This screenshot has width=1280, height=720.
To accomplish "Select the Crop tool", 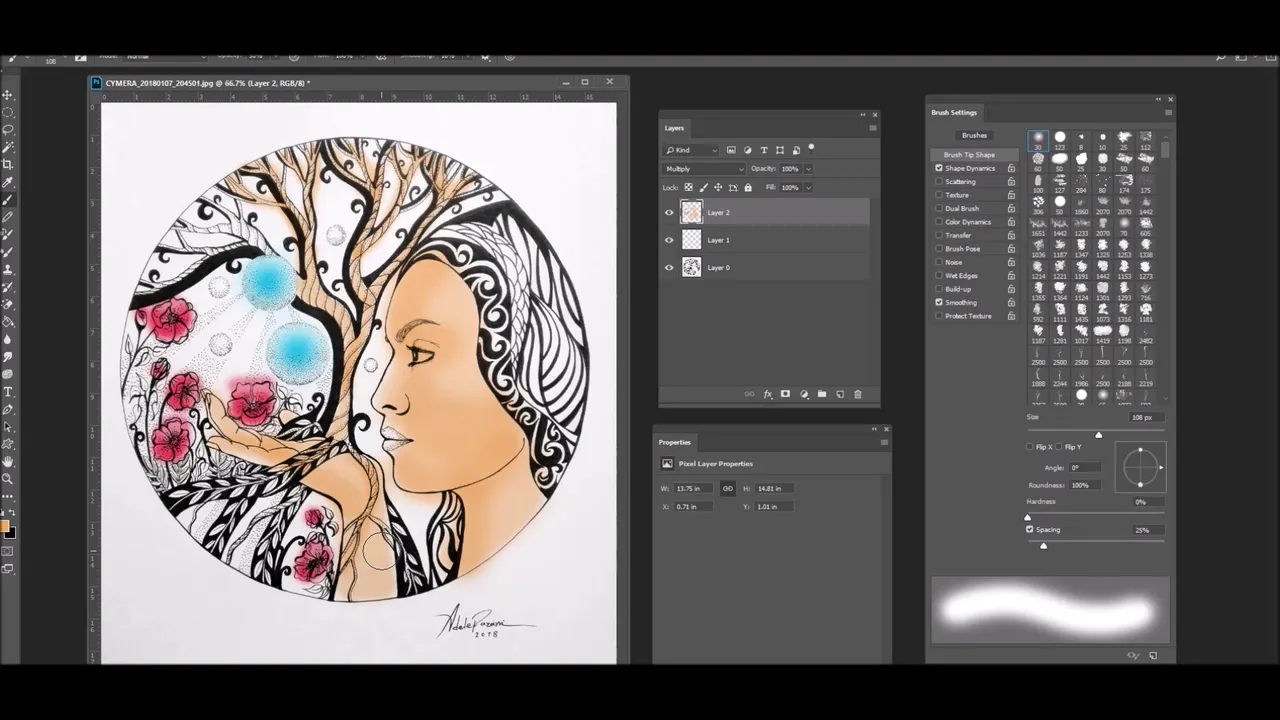I will tap(8, 164).
